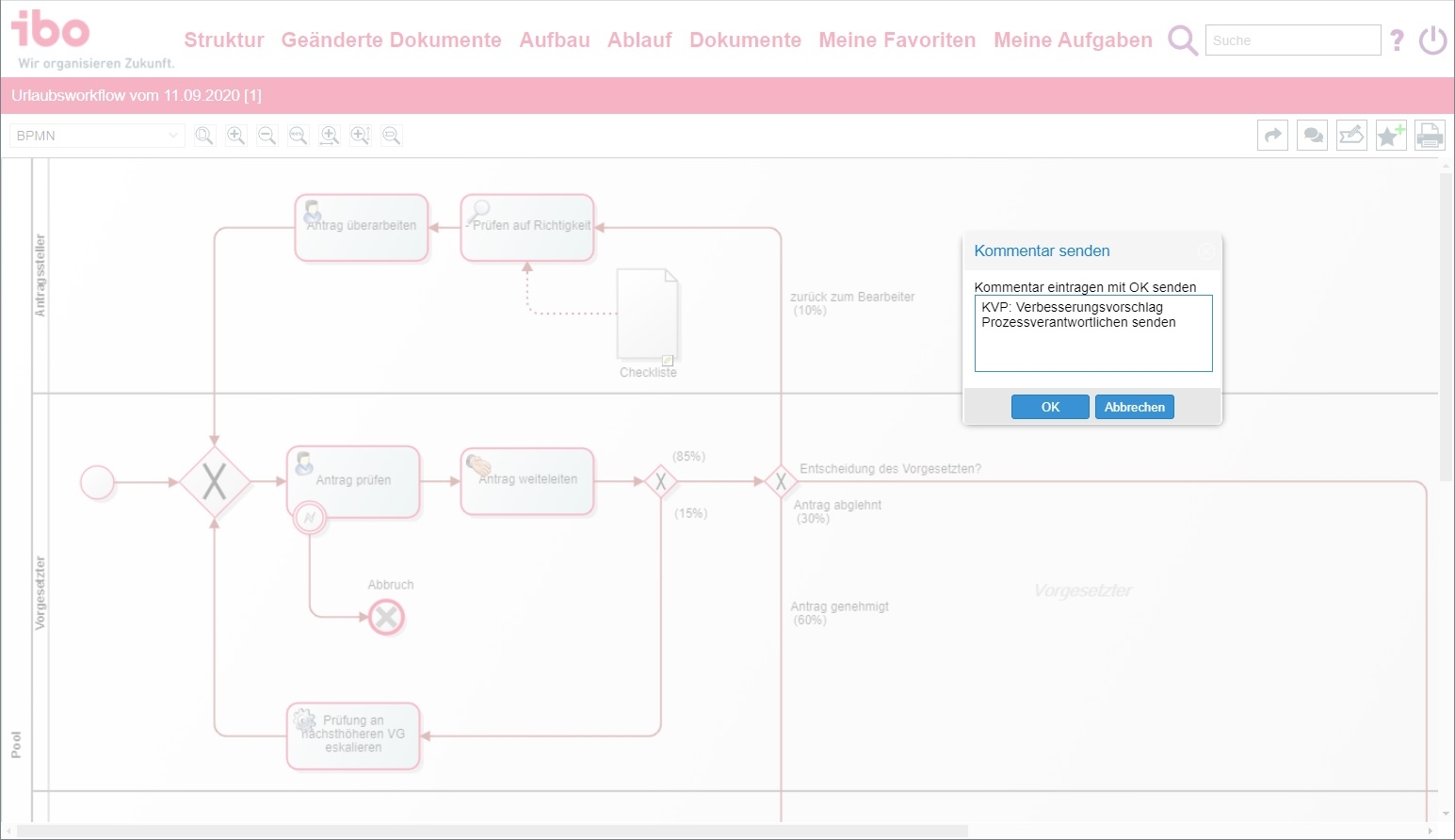Click the fit-page zoom icon
1455x840 pixels.
tap(204, 136)
